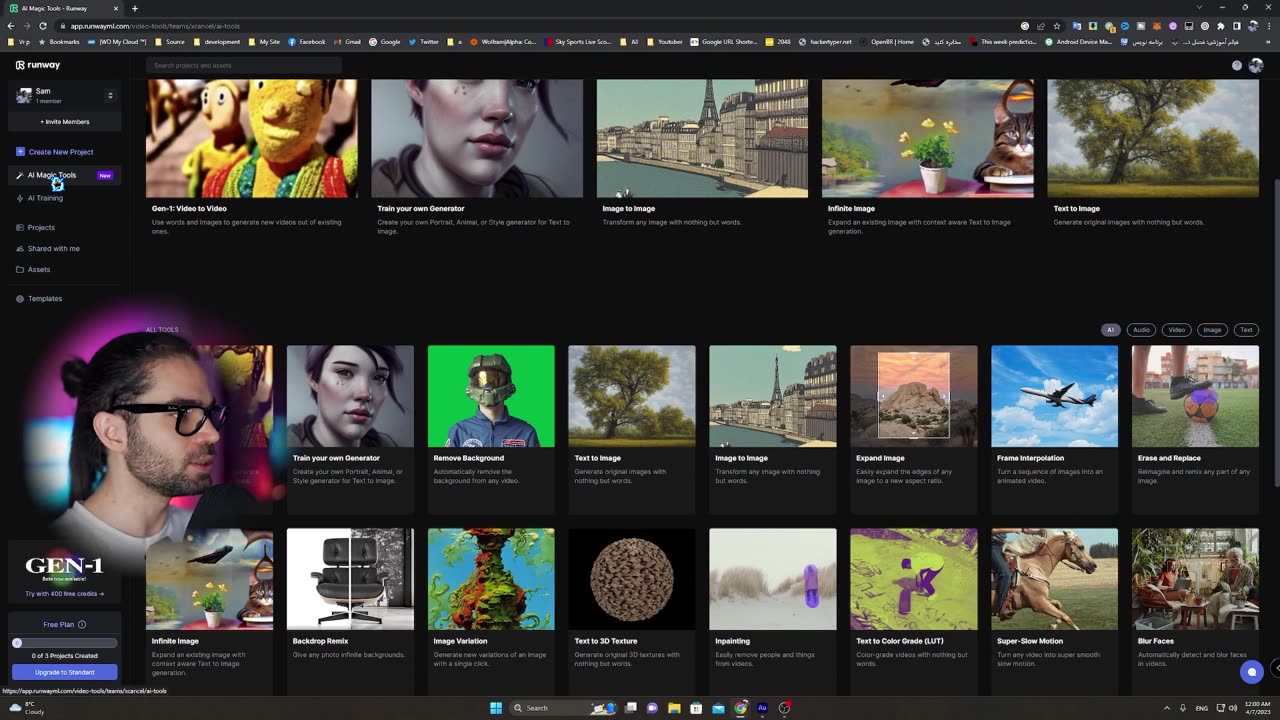
Task: Click the projects created progress bar
Action: pyautogui.click(x=65, y=642)
